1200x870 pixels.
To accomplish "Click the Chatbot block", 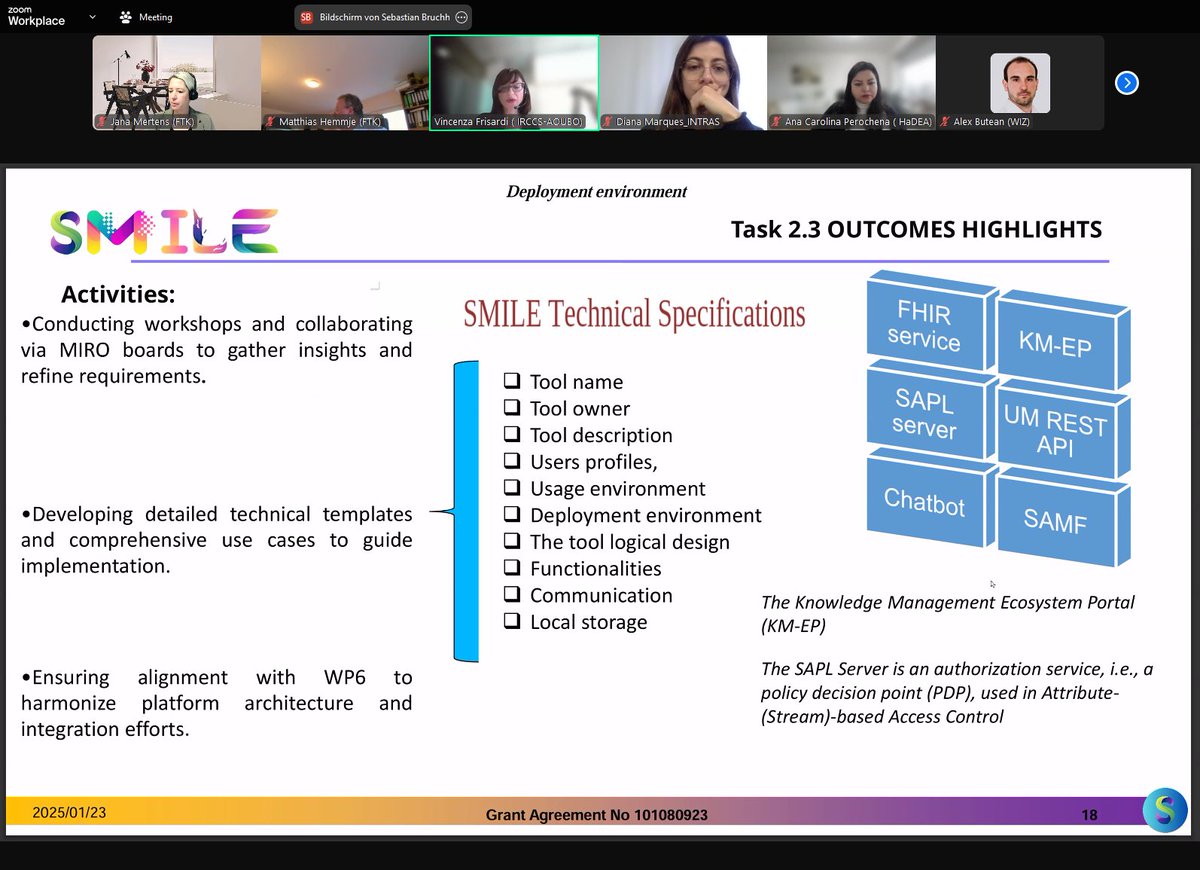I will (x=930, y=499).
